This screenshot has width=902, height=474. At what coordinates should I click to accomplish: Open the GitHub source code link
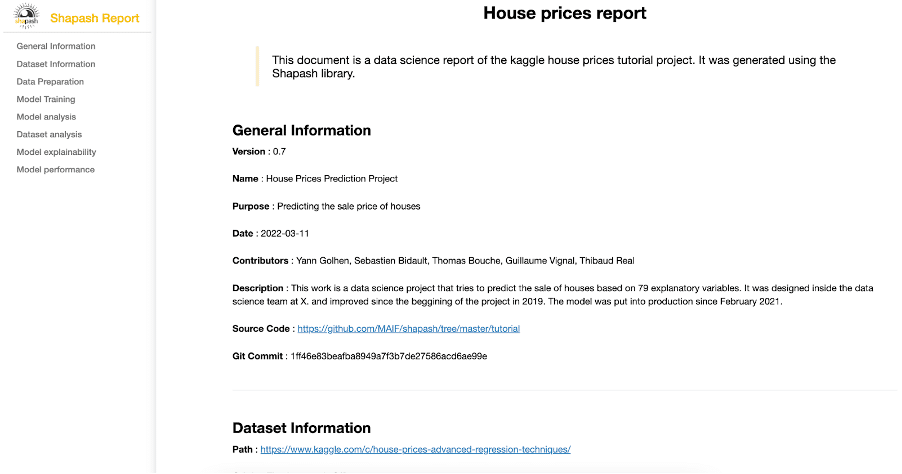point(408,328)
